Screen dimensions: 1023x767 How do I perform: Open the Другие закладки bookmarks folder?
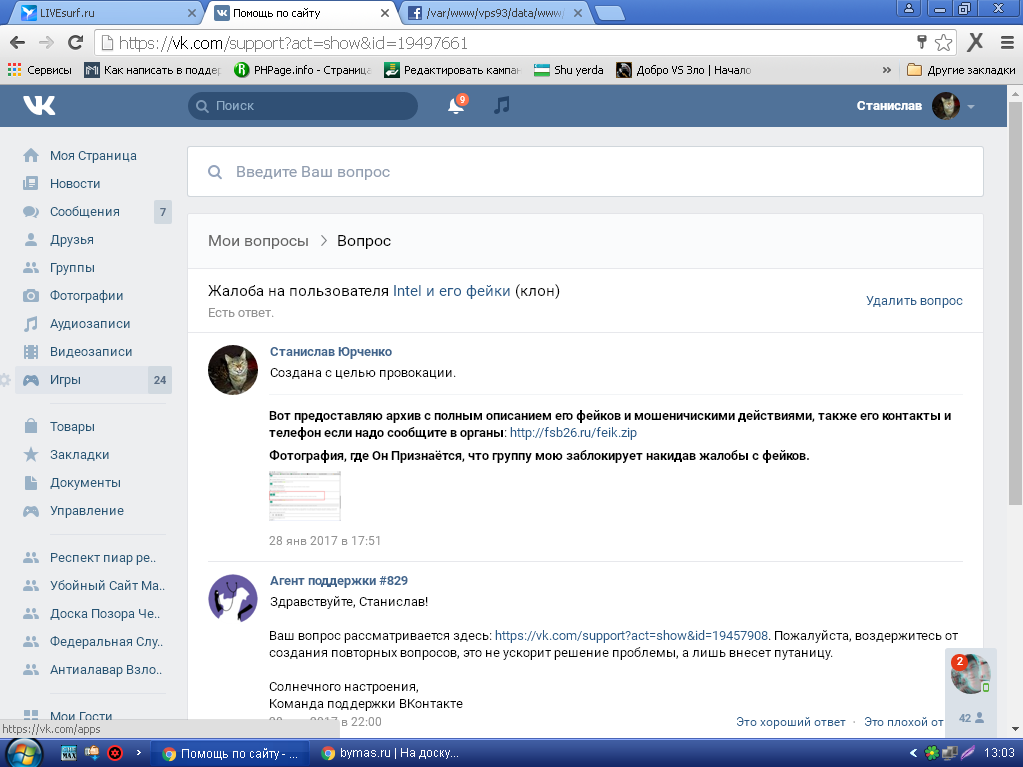tap(960, 70)
